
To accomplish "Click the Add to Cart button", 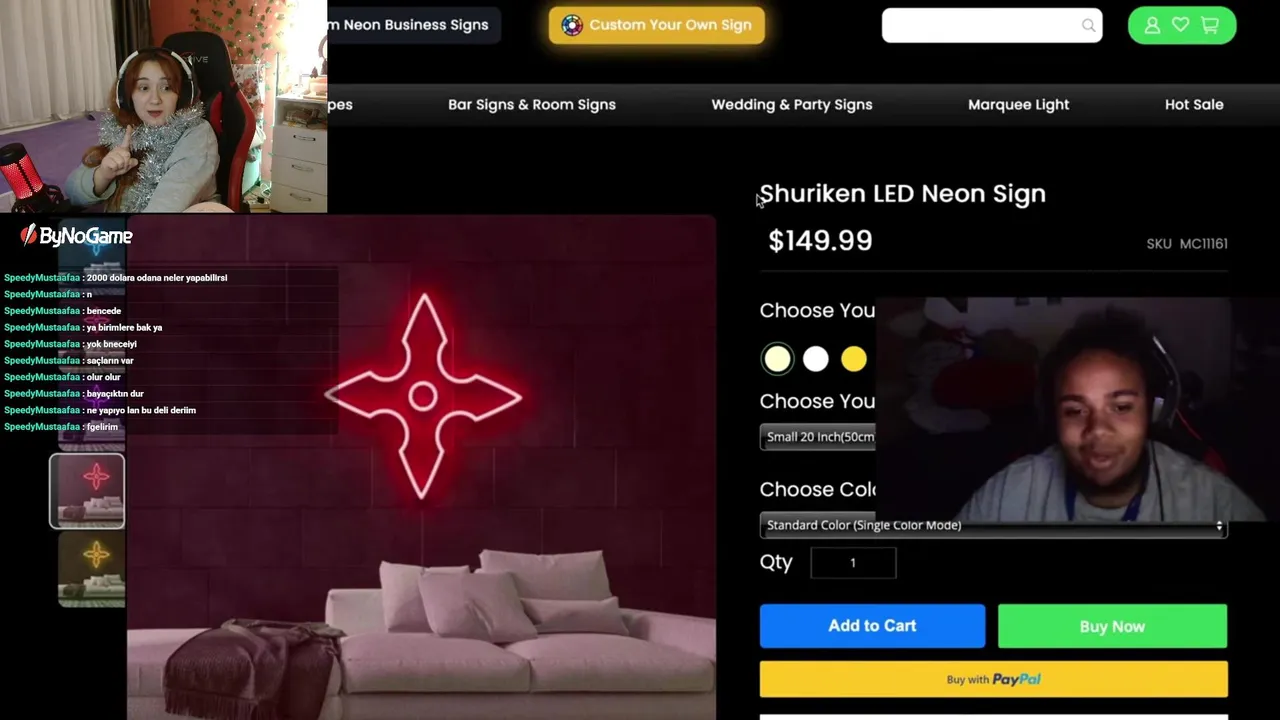I will click(872, 626).
